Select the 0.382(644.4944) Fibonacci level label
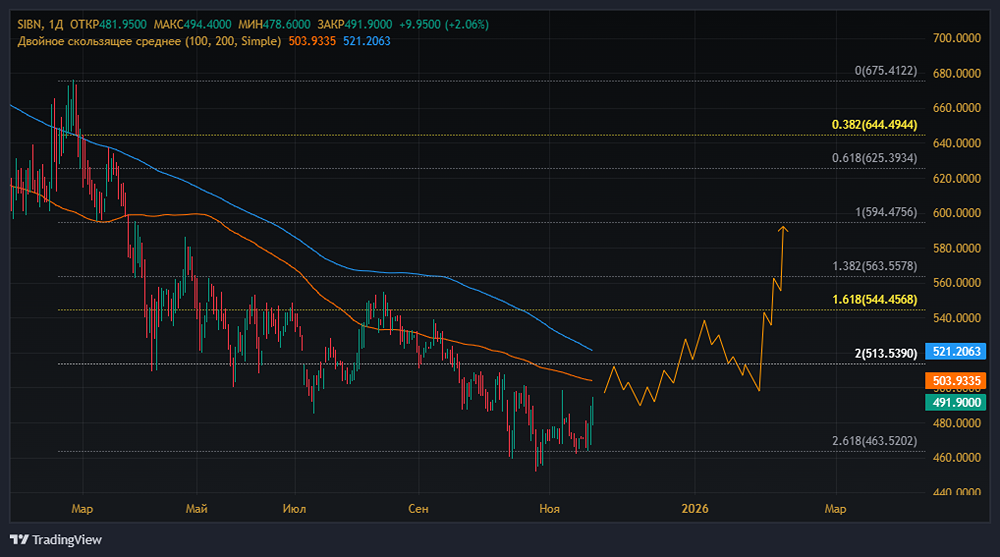This screenshot has height=557, width=1000. pyautogui.click(x=875, y=125)
